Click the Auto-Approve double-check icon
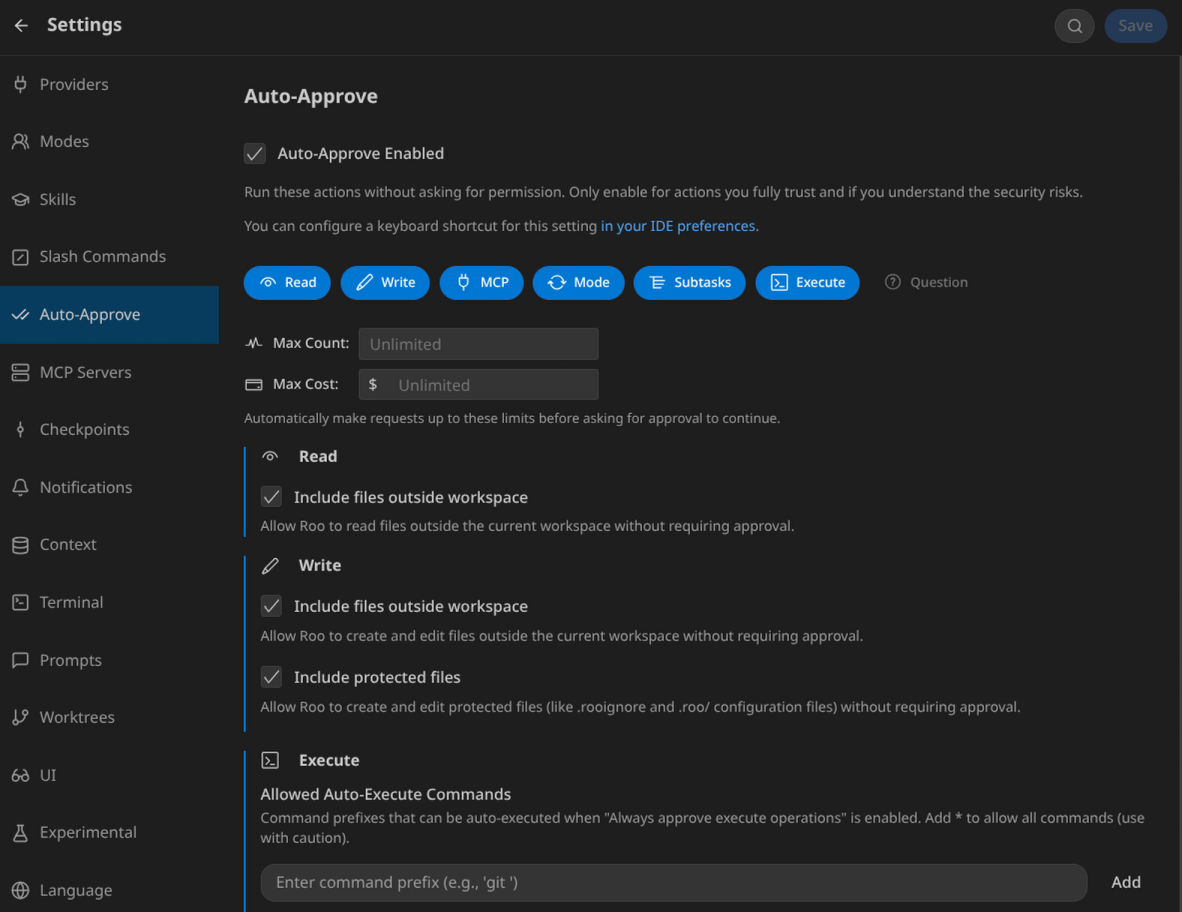Viewport: 1182px width, 912px height. tap(20, 314)
